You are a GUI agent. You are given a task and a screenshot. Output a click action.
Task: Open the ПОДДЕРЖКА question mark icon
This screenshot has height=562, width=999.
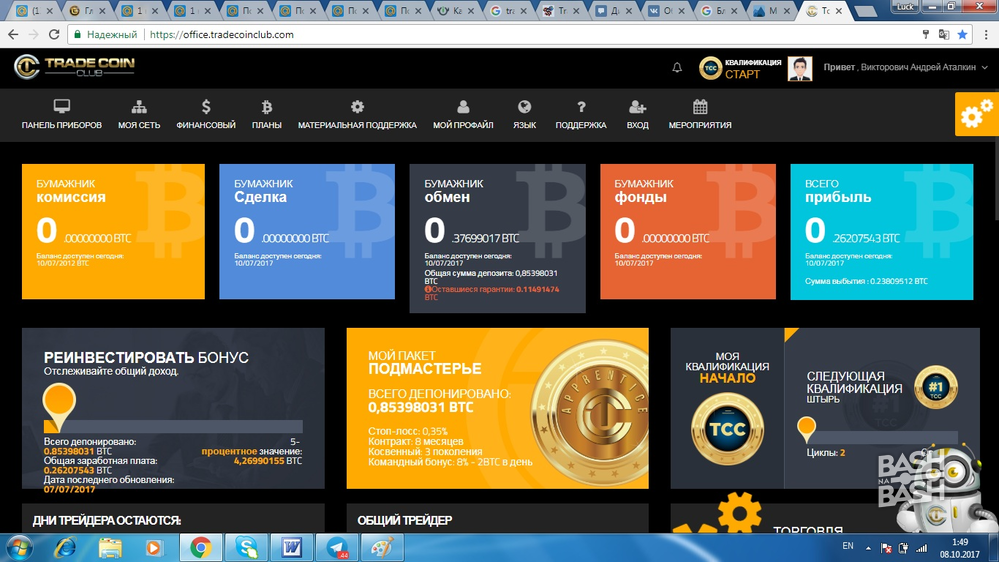581,106
